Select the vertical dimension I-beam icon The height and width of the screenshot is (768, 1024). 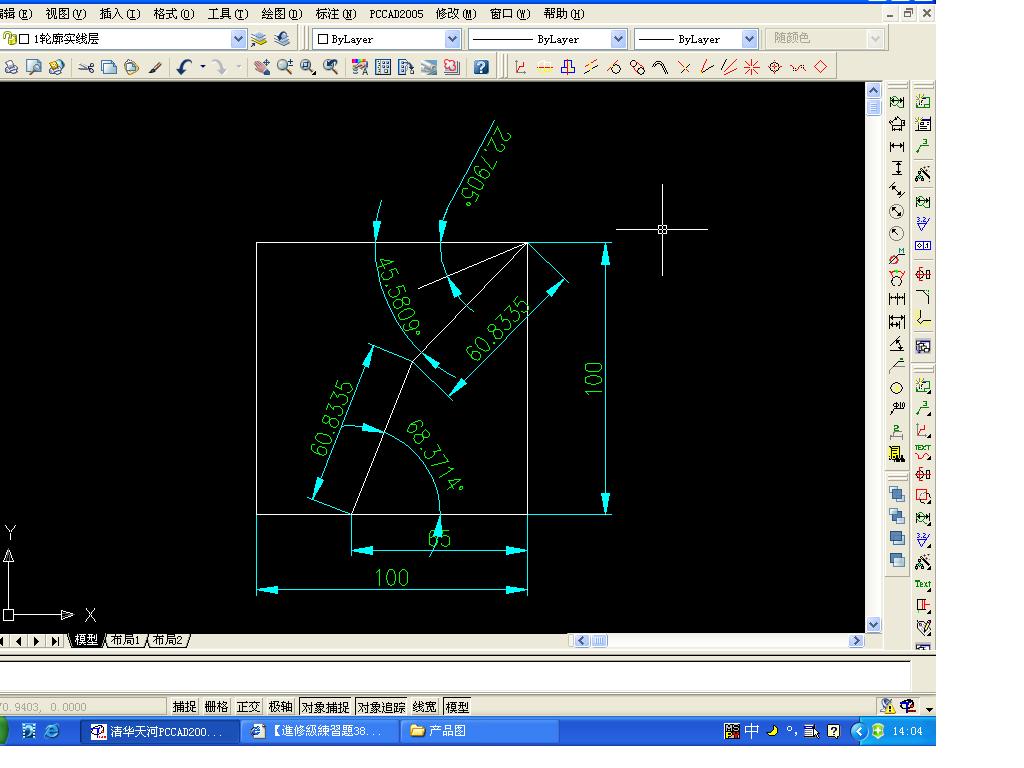tap(897, 168)
